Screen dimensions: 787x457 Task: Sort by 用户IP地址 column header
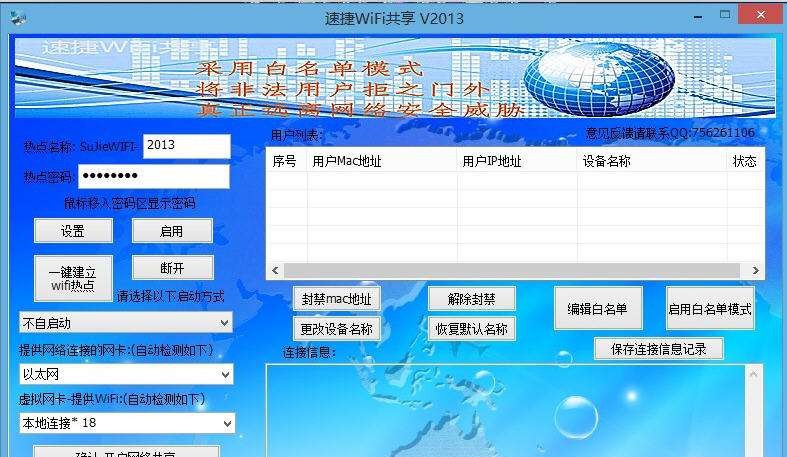coord(517,161)
